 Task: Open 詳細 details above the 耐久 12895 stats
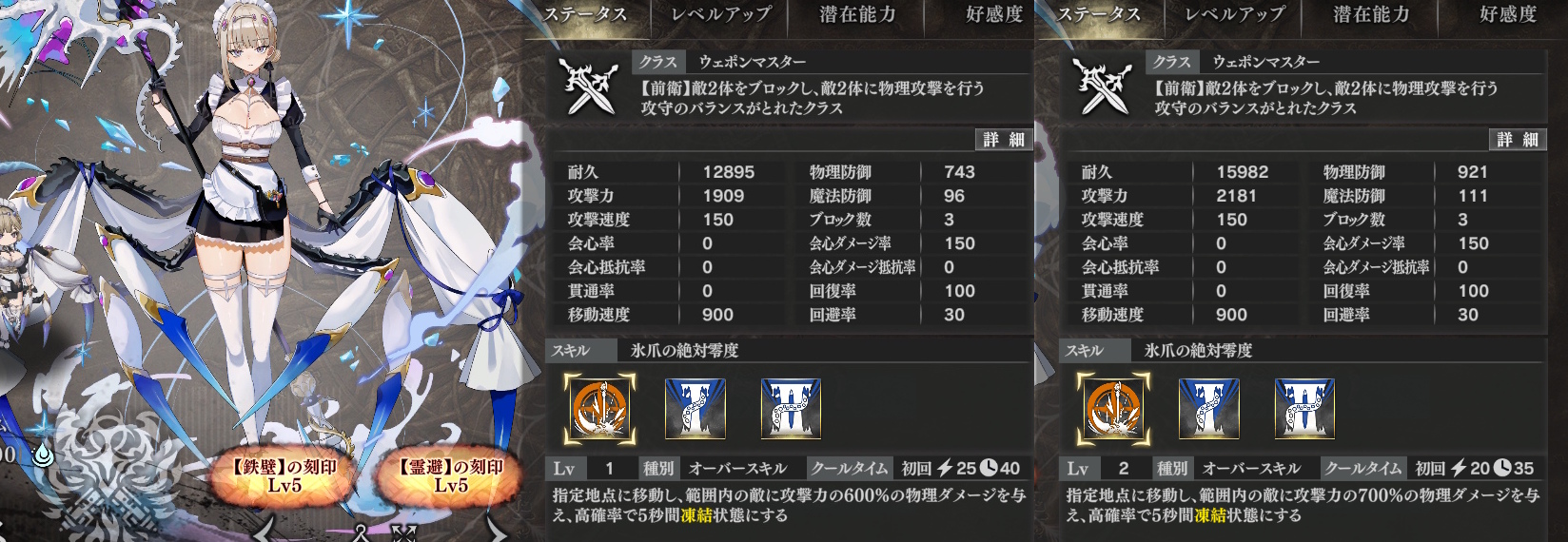pyautogui.click(x=1004, y=140)
